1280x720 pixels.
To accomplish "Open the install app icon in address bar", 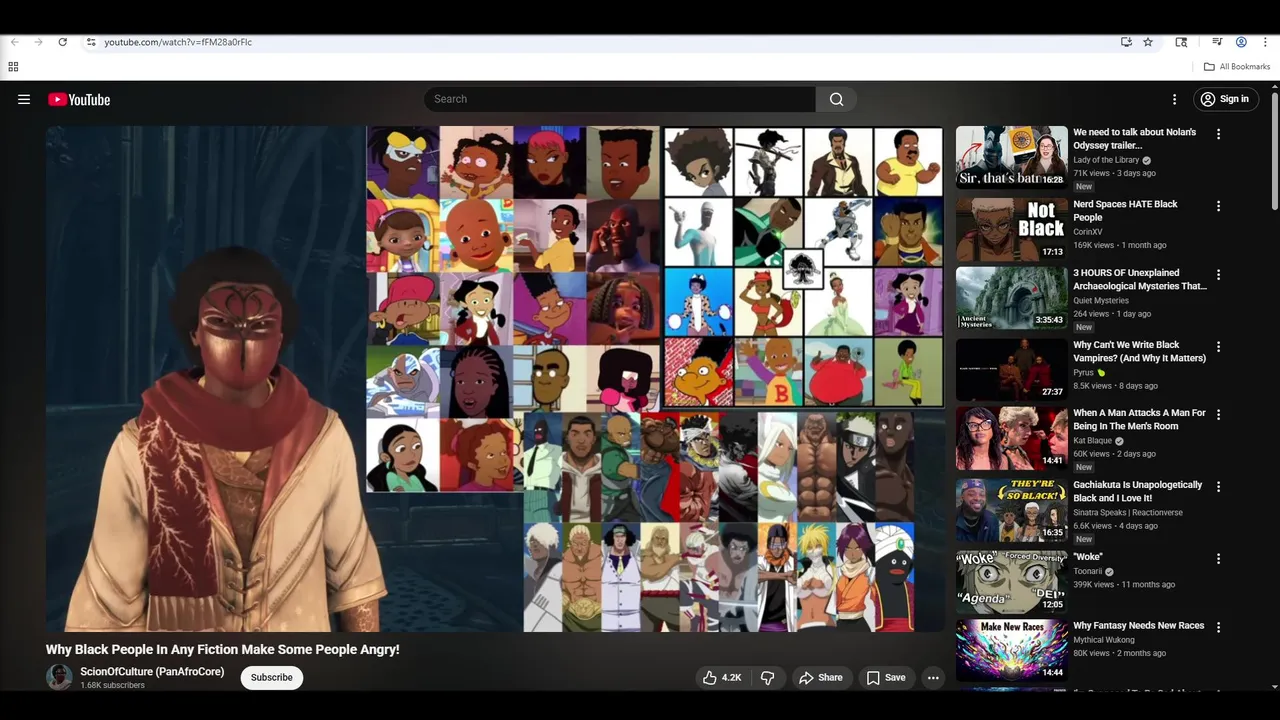I will pos(1126,42).
